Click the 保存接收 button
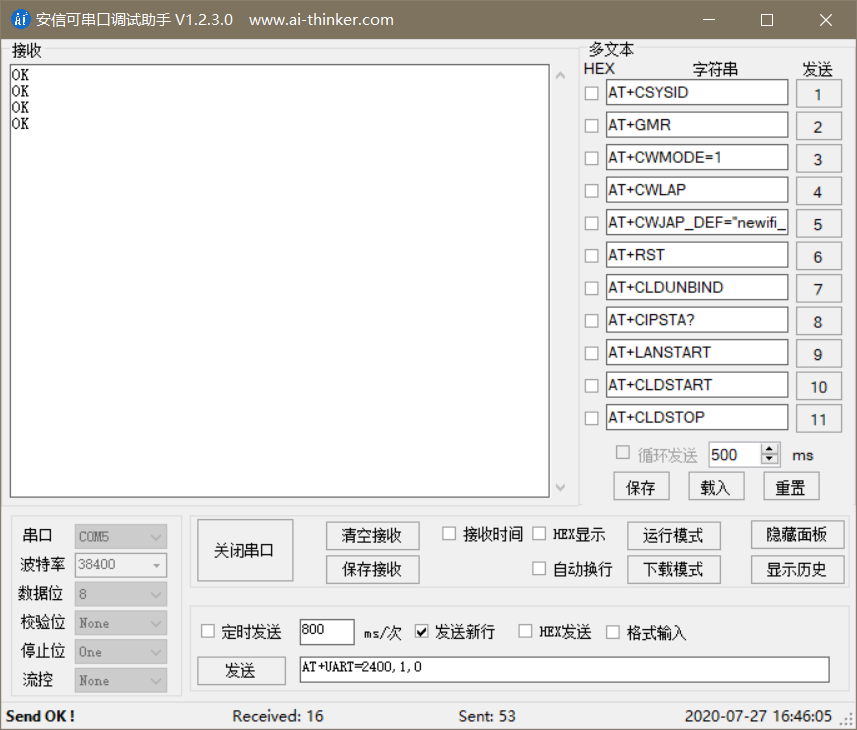Screen dimensions: 857x730 tap(372, 569)
